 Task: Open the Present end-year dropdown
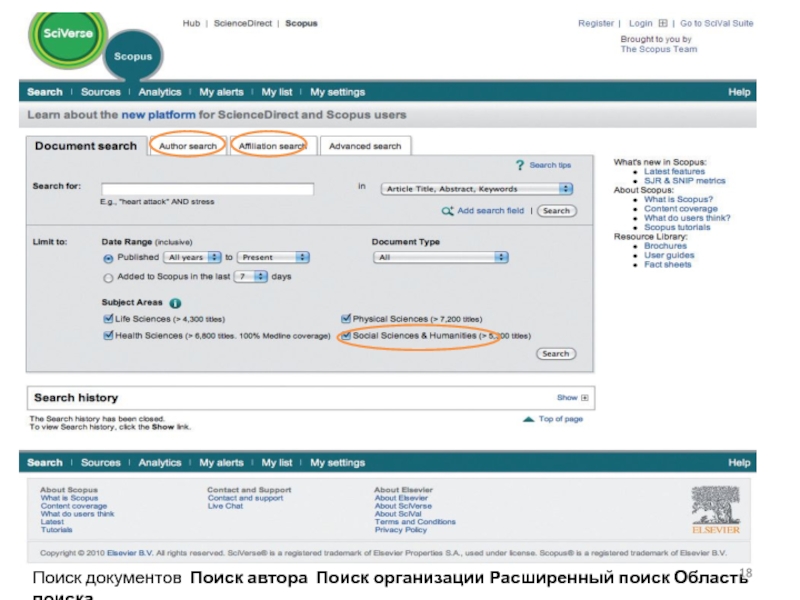tap(273, 257)
